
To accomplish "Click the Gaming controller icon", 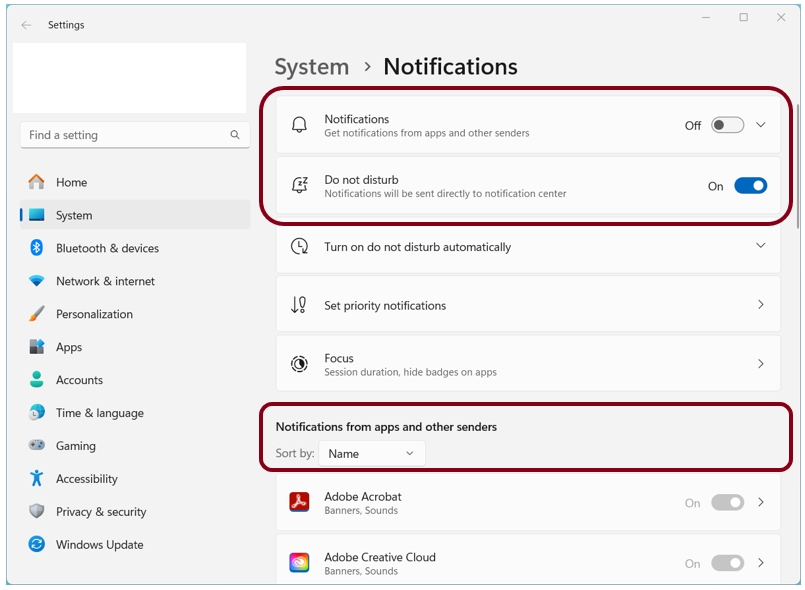I will coord(37,446).
